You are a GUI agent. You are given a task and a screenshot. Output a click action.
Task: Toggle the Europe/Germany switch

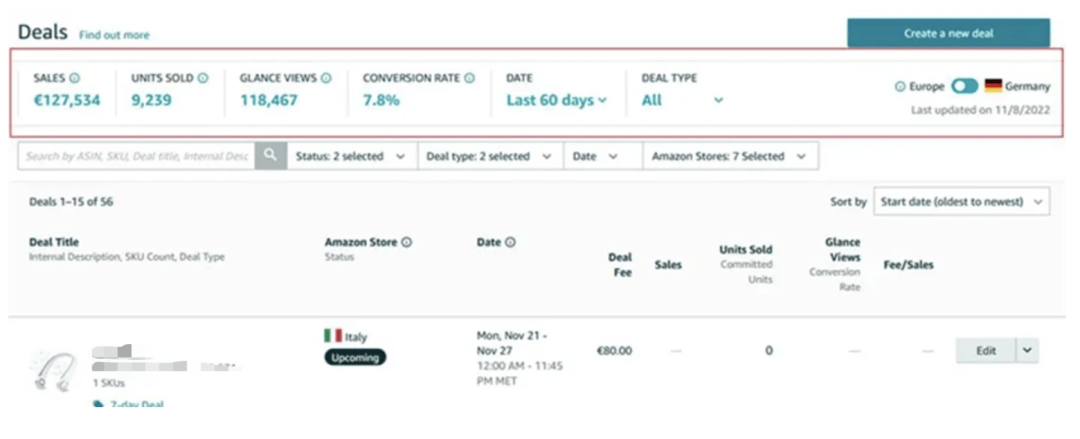[x=965, y=87]
